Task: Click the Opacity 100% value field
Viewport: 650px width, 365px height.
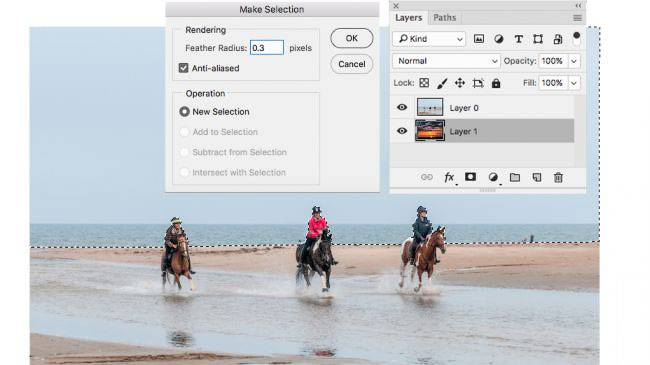Action: [x=553, y=61]
